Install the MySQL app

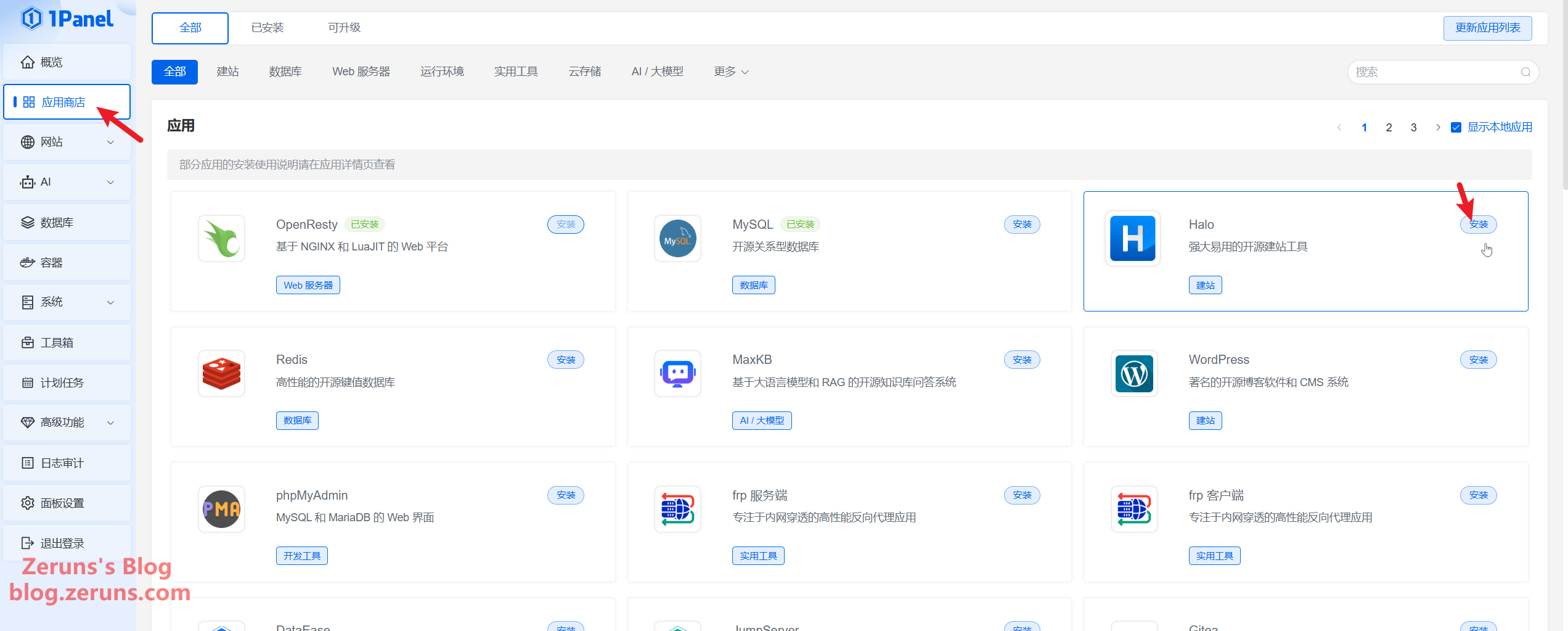1022,225
